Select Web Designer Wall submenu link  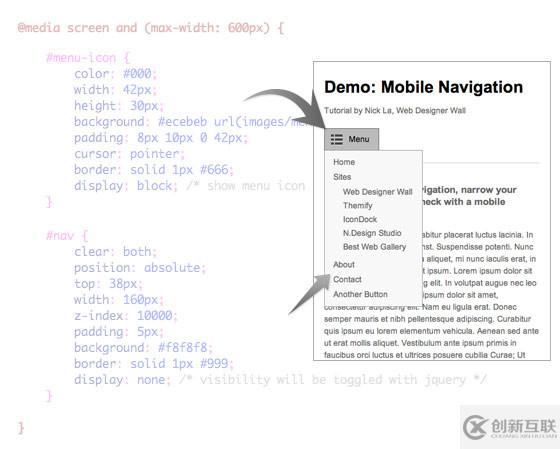(x=378, y=192)
